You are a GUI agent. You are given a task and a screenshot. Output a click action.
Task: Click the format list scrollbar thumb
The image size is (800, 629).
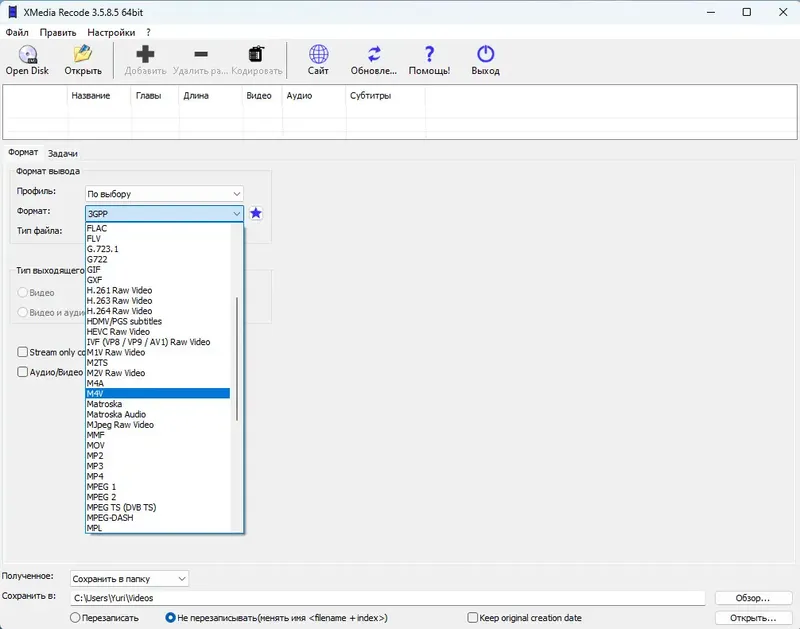(x=237, y=359)
